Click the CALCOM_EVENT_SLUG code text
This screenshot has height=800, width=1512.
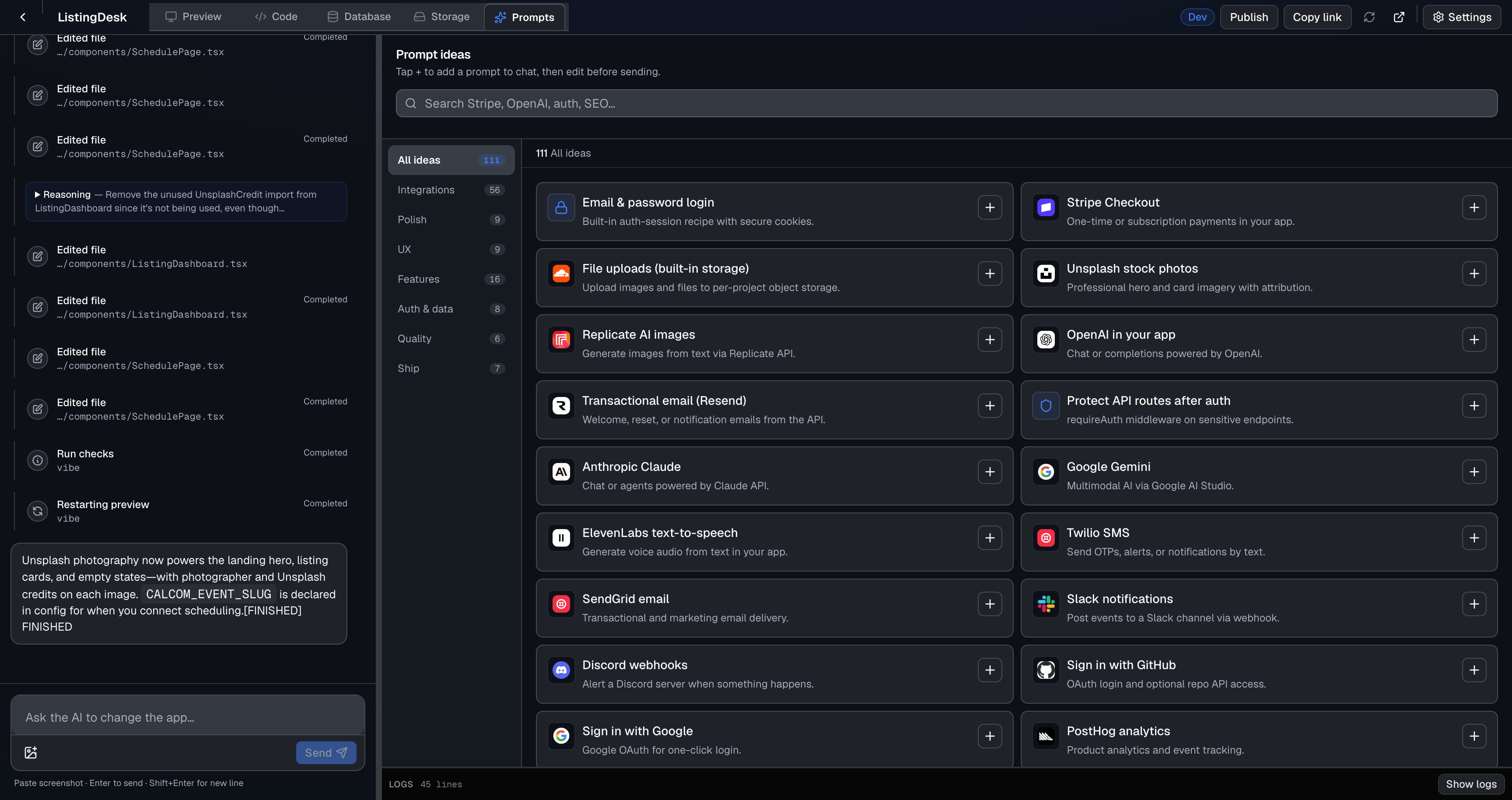click(208, 594)
